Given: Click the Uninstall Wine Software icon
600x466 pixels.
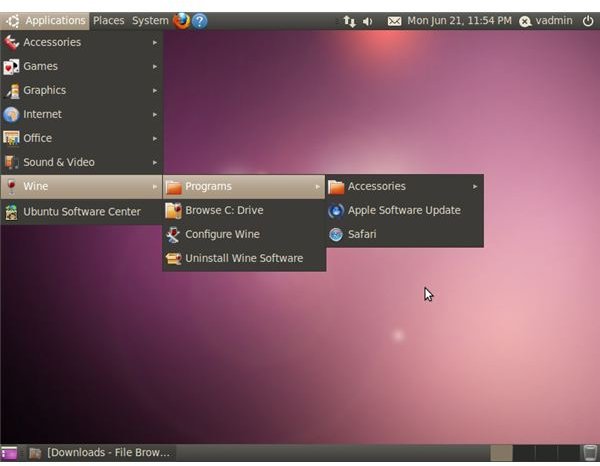Looking at the screenshot, I should pos(173,259).
